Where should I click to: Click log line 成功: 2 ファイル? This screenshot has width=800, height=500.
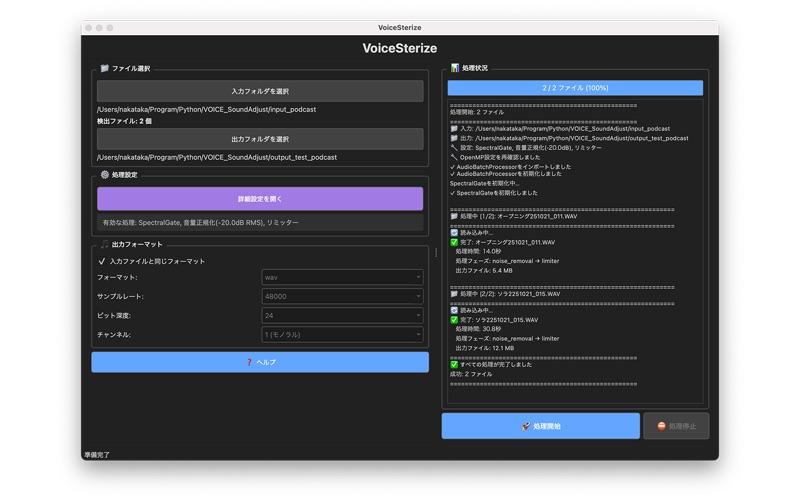pos(471,374)
